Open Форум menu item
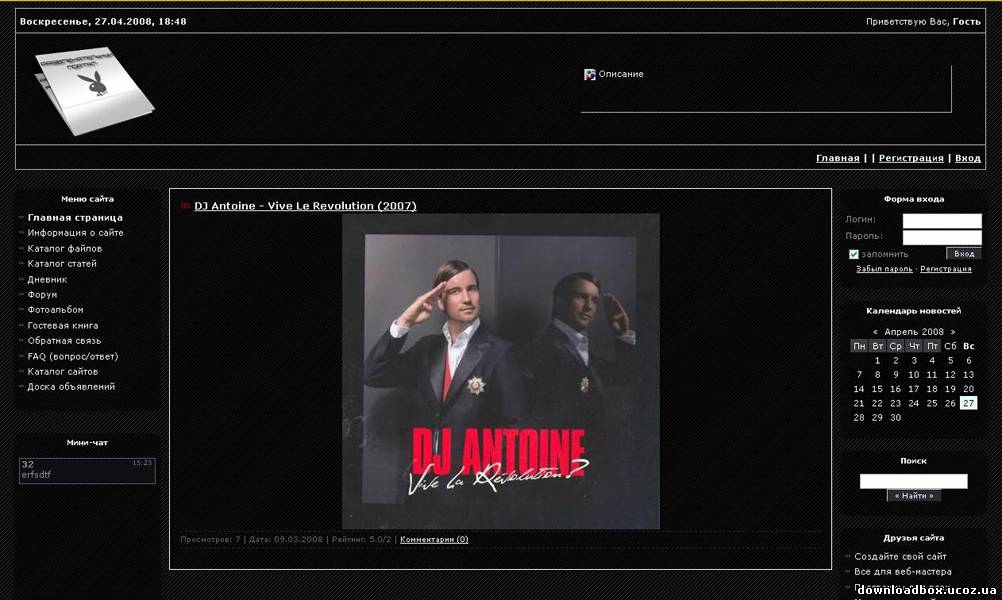Screen dimensions: 1002x600 click(x=42, y=295)
